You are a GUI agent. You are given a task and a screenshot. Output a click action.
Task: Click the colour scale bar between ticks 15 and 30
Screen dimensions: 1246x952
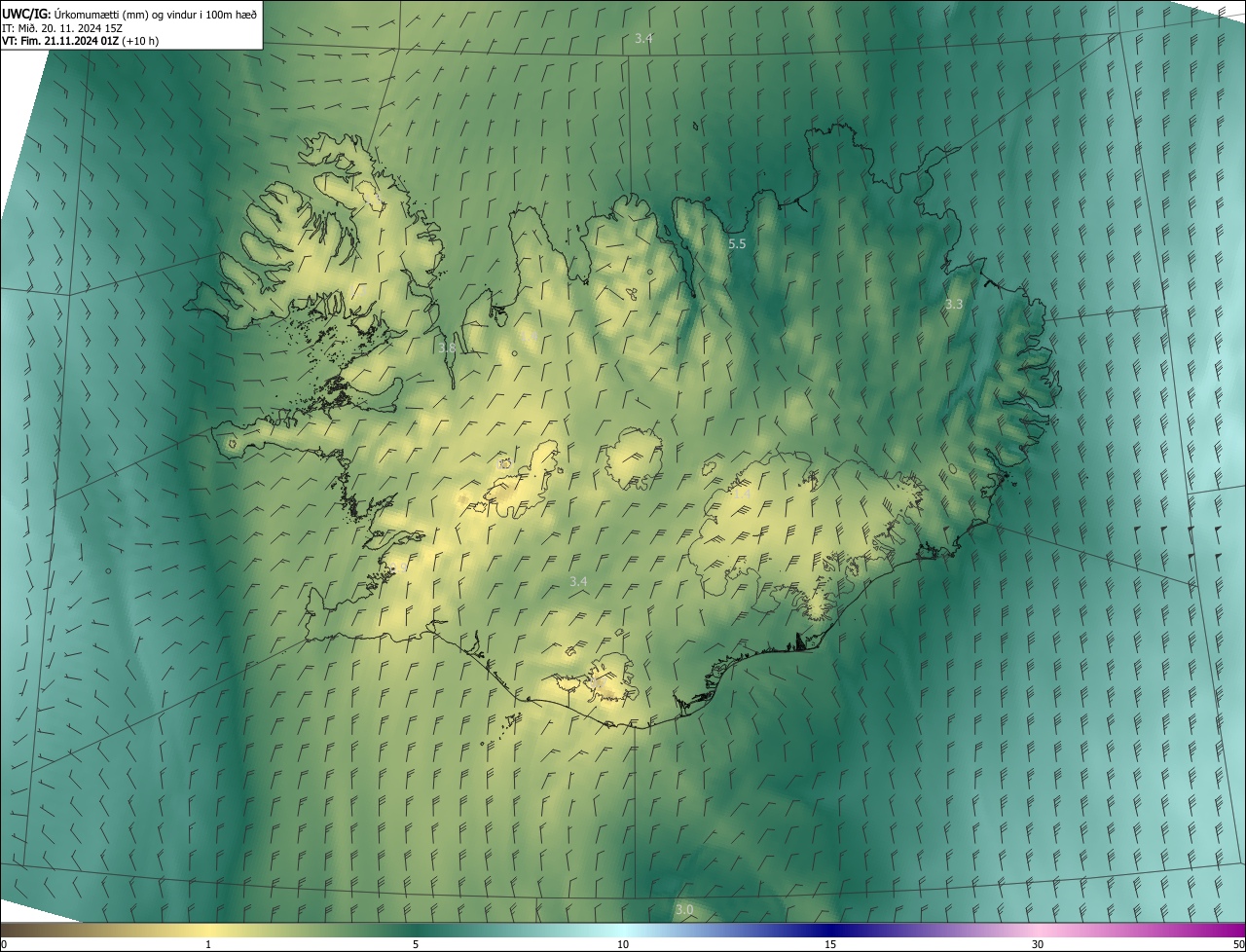(x=934, y=930)
